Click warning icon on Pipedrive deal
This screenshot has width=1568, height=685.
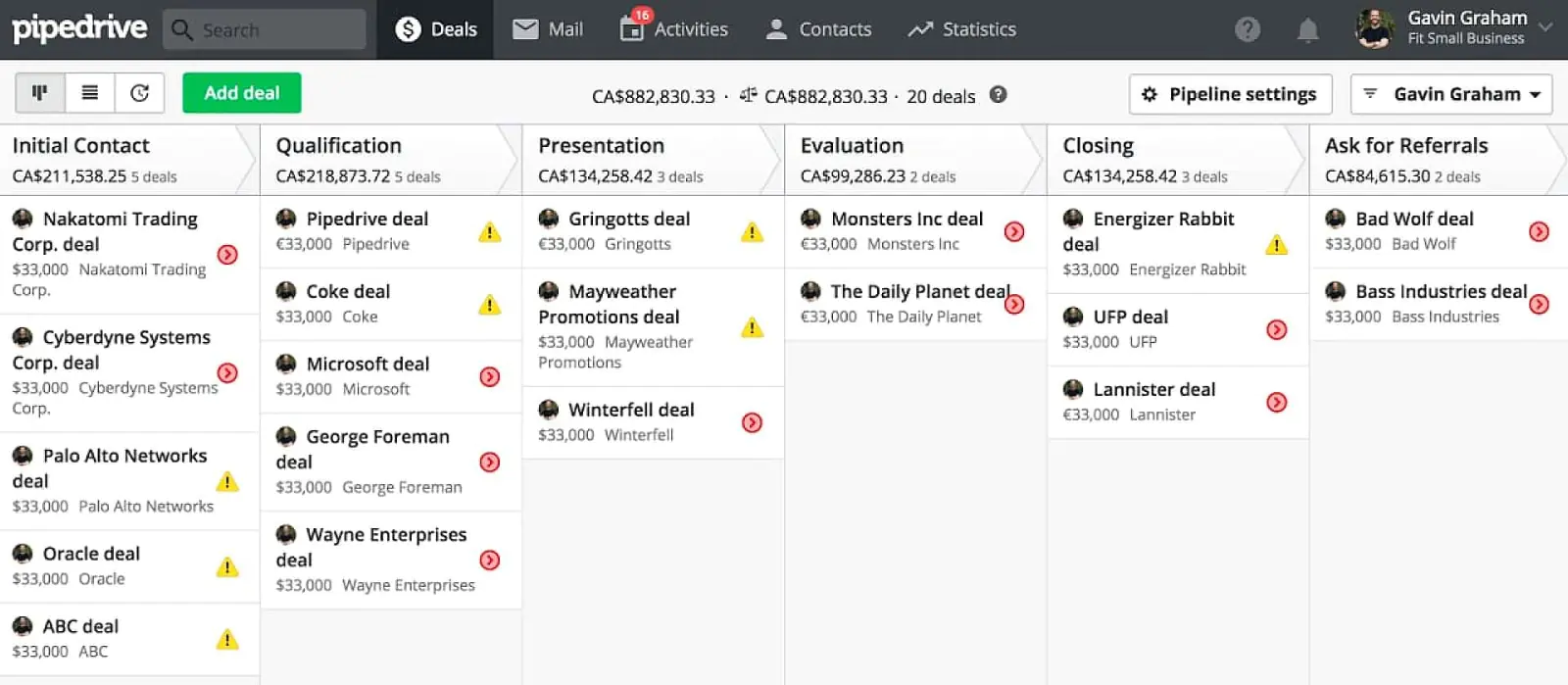[490, 232]
